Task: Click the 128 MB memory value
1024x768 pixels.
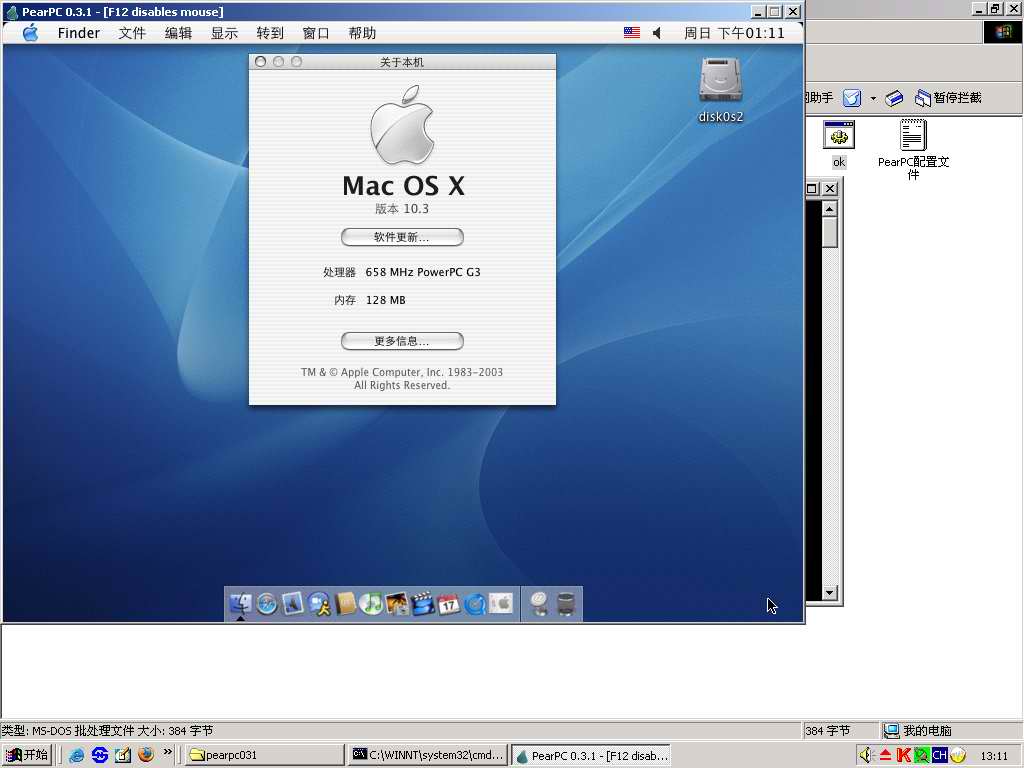Action: click(385, 300)
